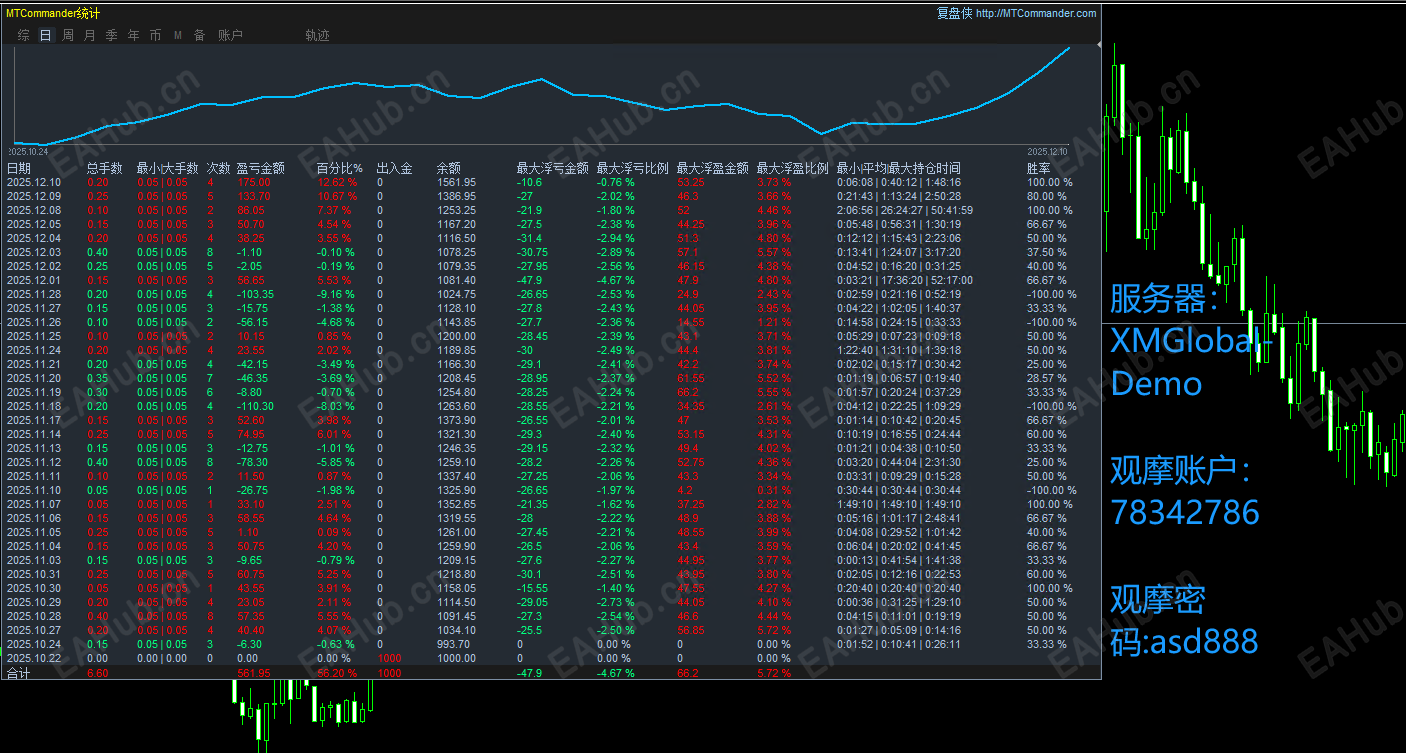1406x753 pixels.
Task: Click total percentage 56.20 %
Action: pos(338,674)
